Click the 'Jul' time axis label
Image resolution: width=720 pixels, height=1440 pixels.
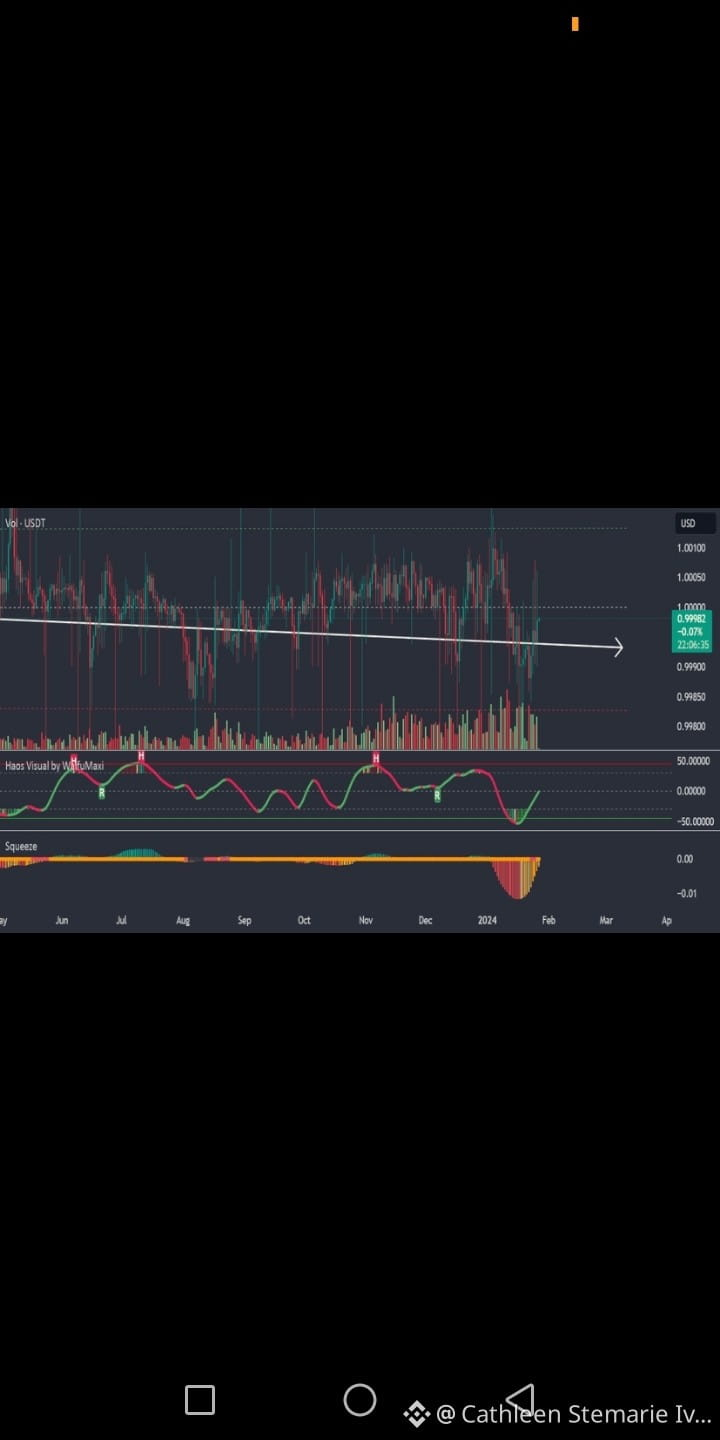[122, 920]
